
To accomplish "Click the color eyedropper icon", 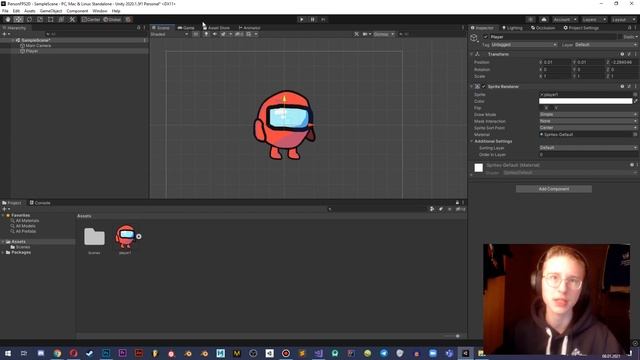I will click(635, 101).
